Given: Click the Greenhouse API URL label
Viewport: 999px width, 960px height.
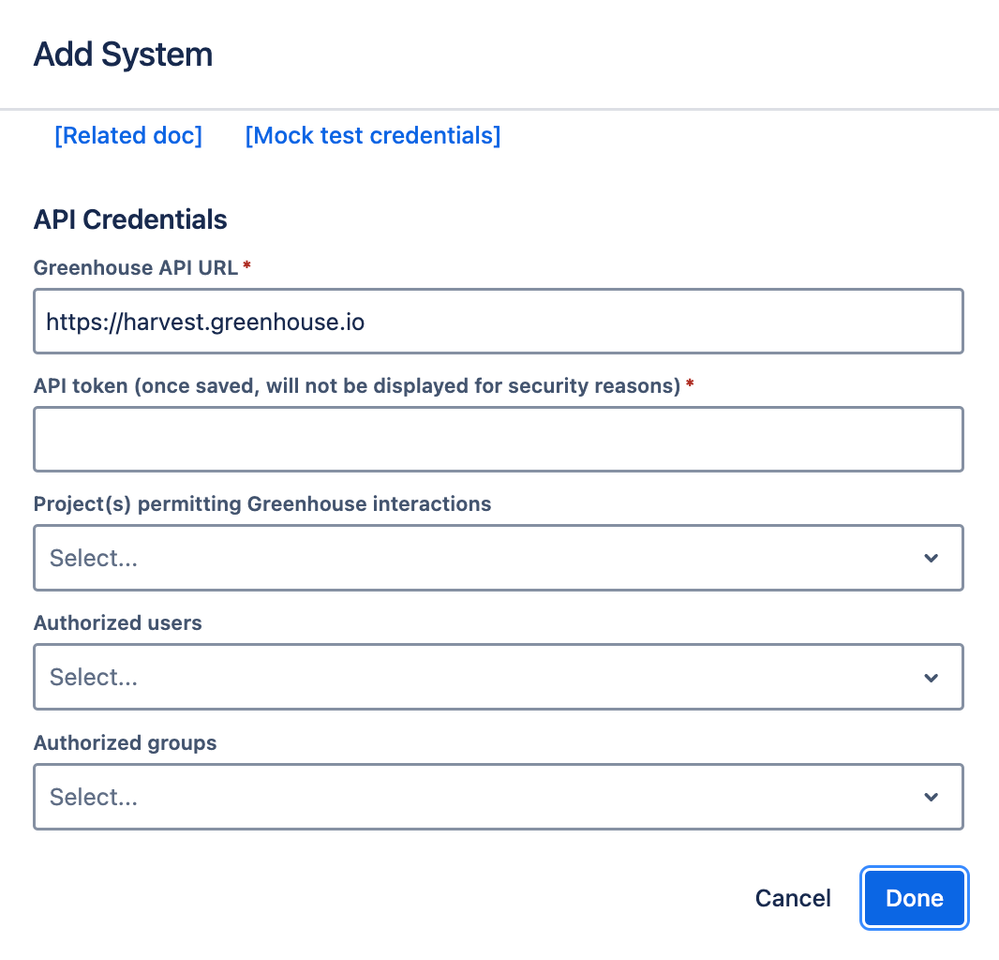Looking at the screenshot, I should click(x=136, y=268).
